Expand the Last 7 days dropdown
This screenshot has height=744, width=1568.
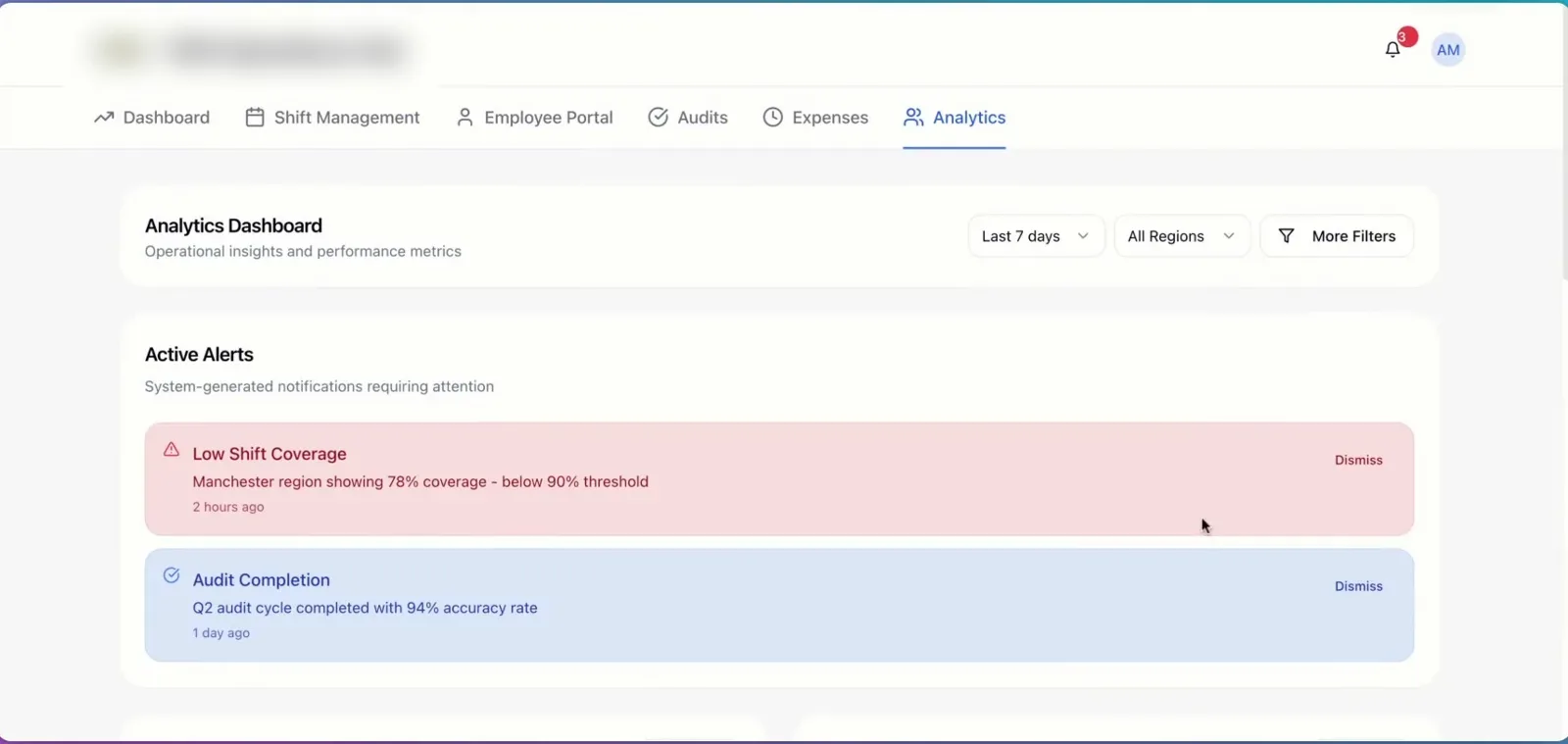point(1036,236)
